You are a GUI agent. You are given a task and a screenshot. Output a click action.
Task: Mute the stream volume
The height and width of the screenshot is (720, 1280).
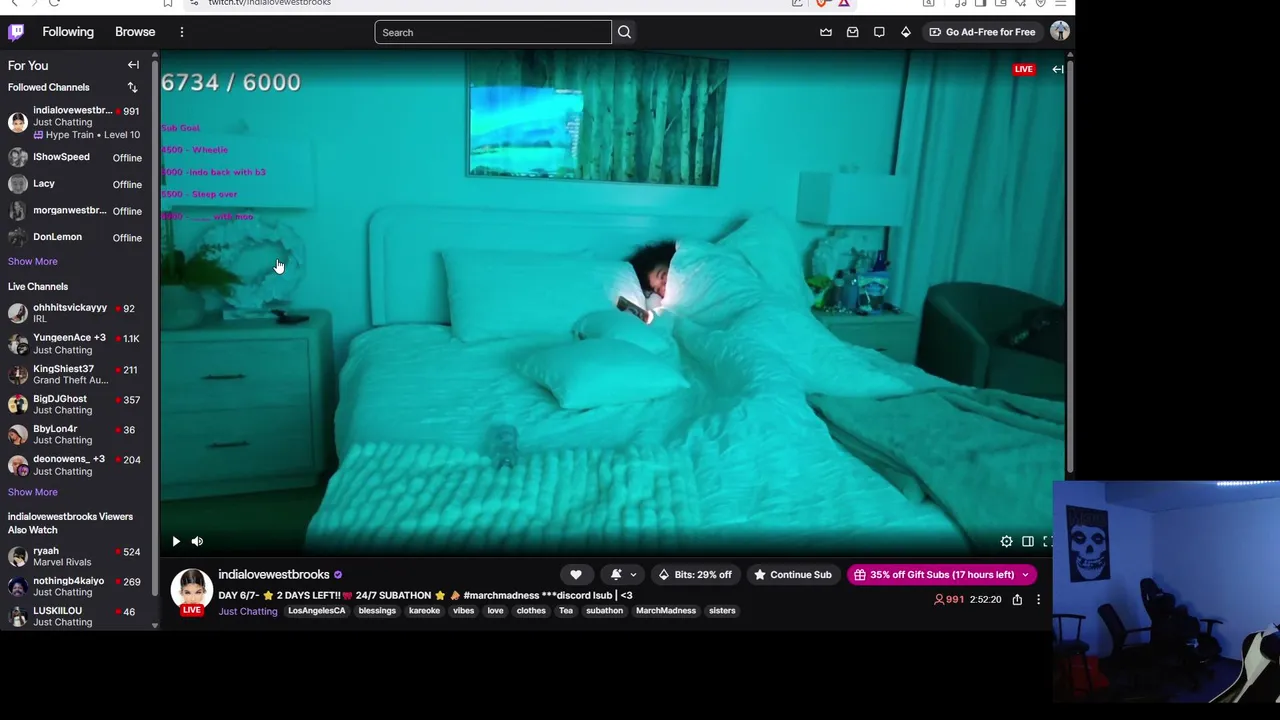tap(197, 541)
